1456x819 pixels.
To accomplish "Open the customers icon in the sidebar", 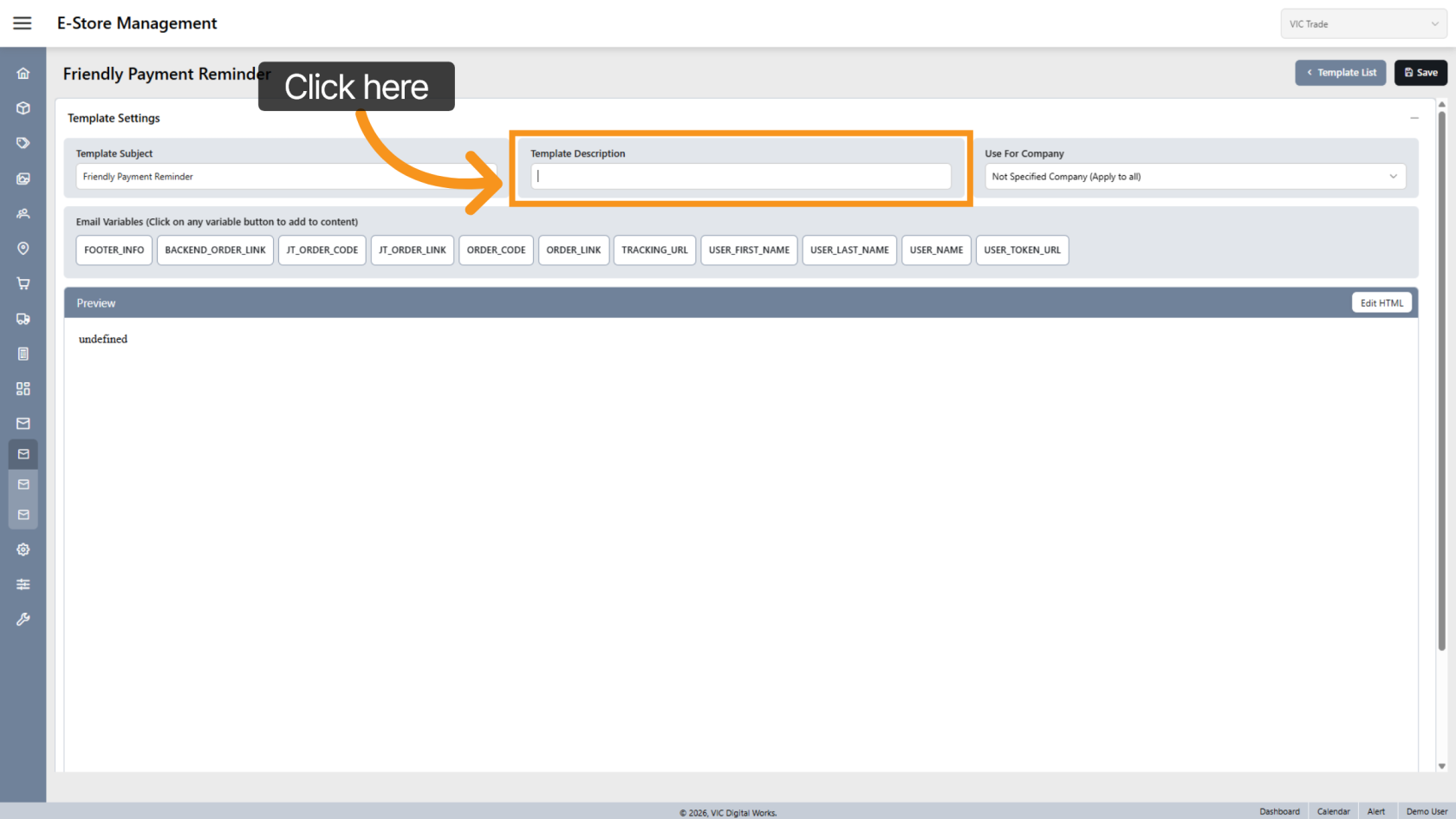I will (23, 213).
